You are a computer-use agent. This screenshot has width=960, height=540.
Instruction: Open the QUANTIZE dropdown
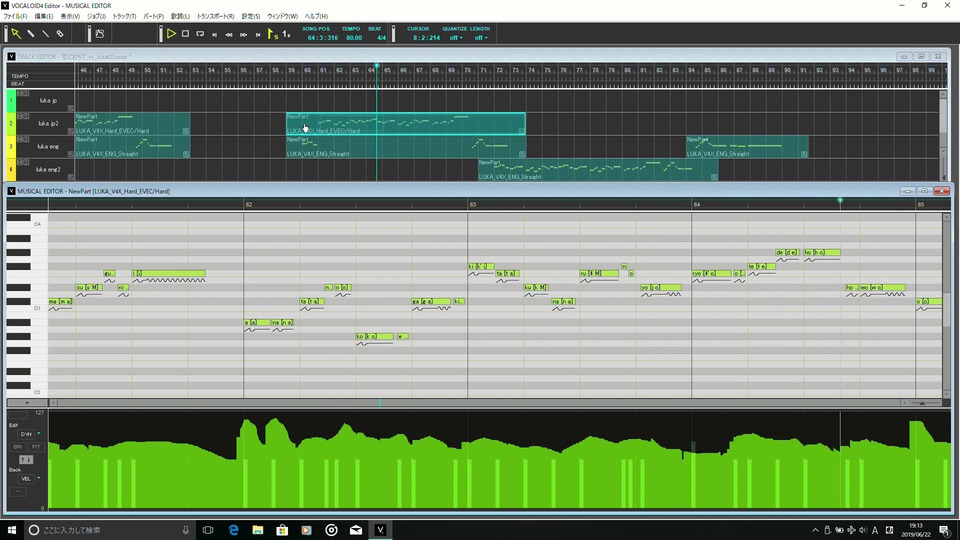[455, 38]
